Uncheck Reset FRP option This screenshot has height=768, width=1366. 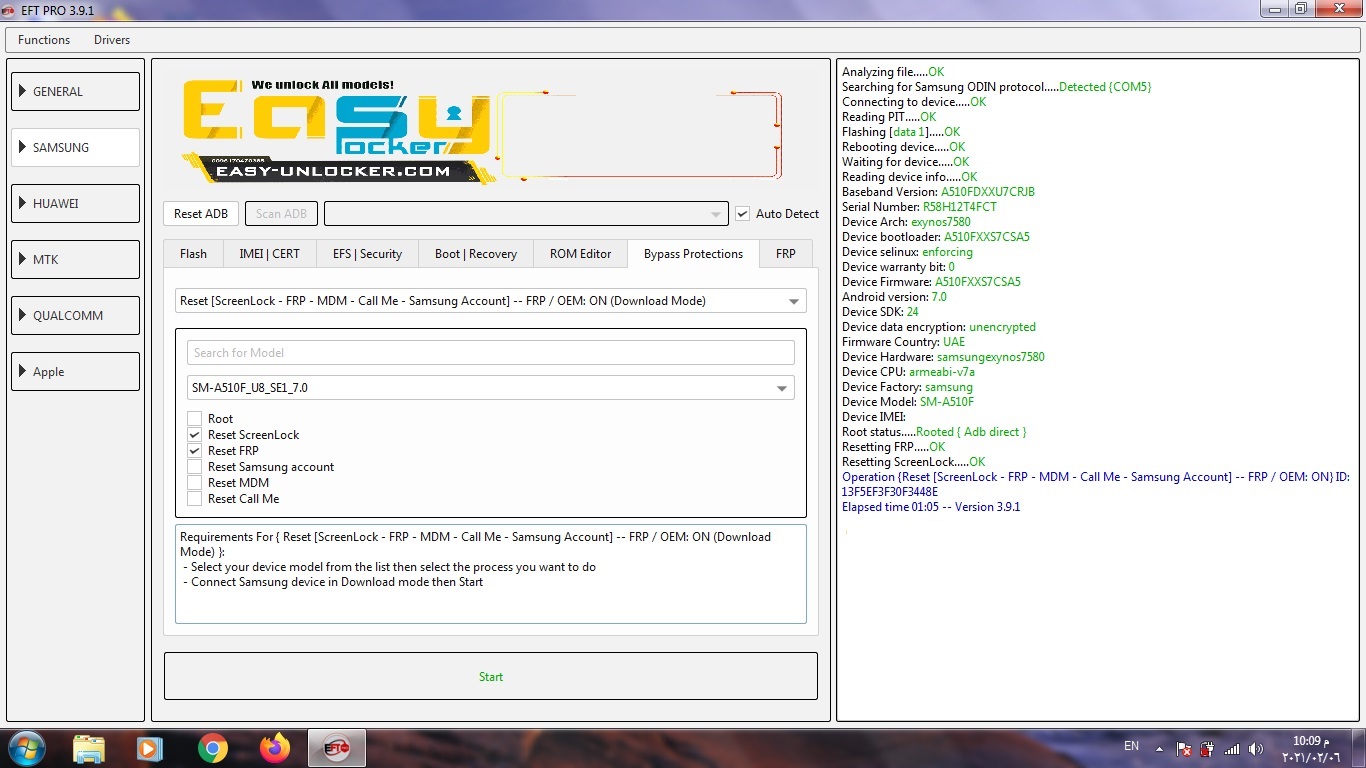point(194,451)
